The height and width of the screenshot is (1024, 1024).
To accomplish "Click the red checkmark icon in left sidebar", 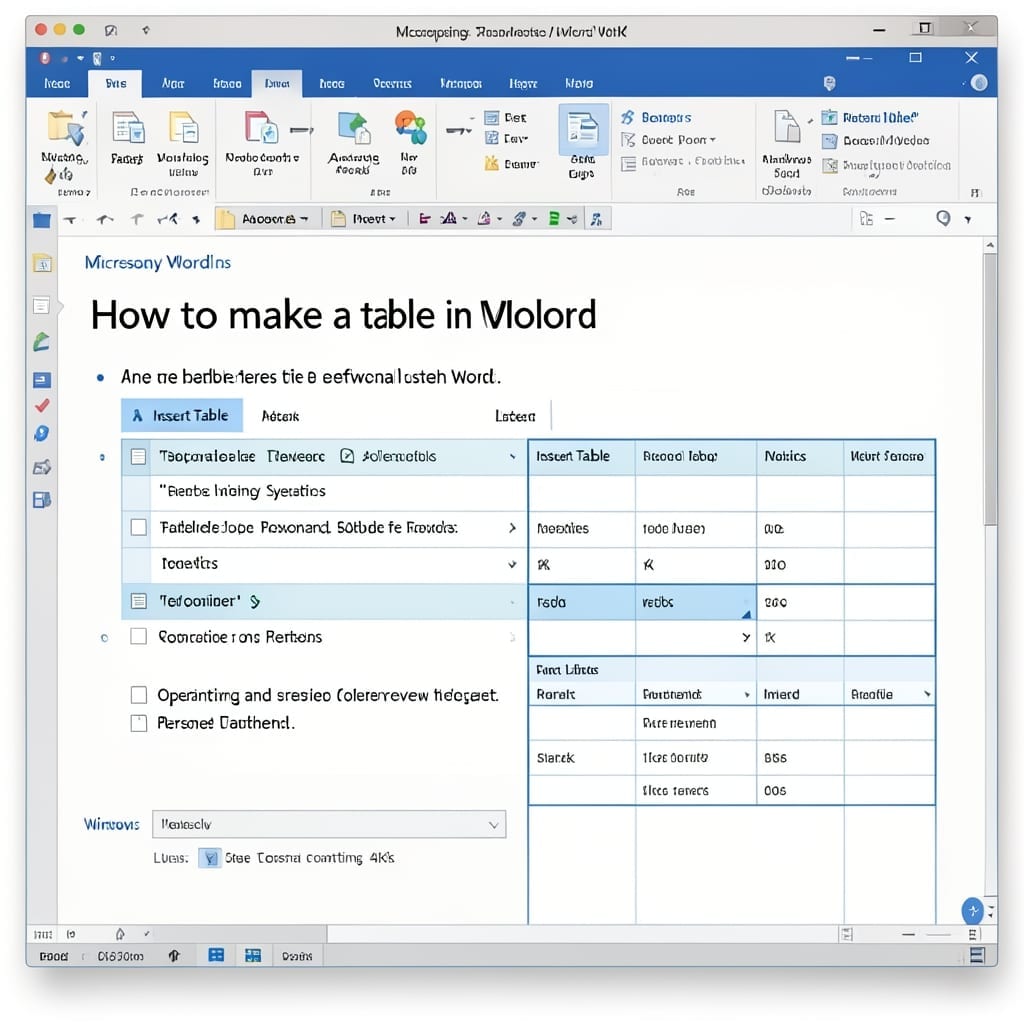I will [x=42, y=406].
